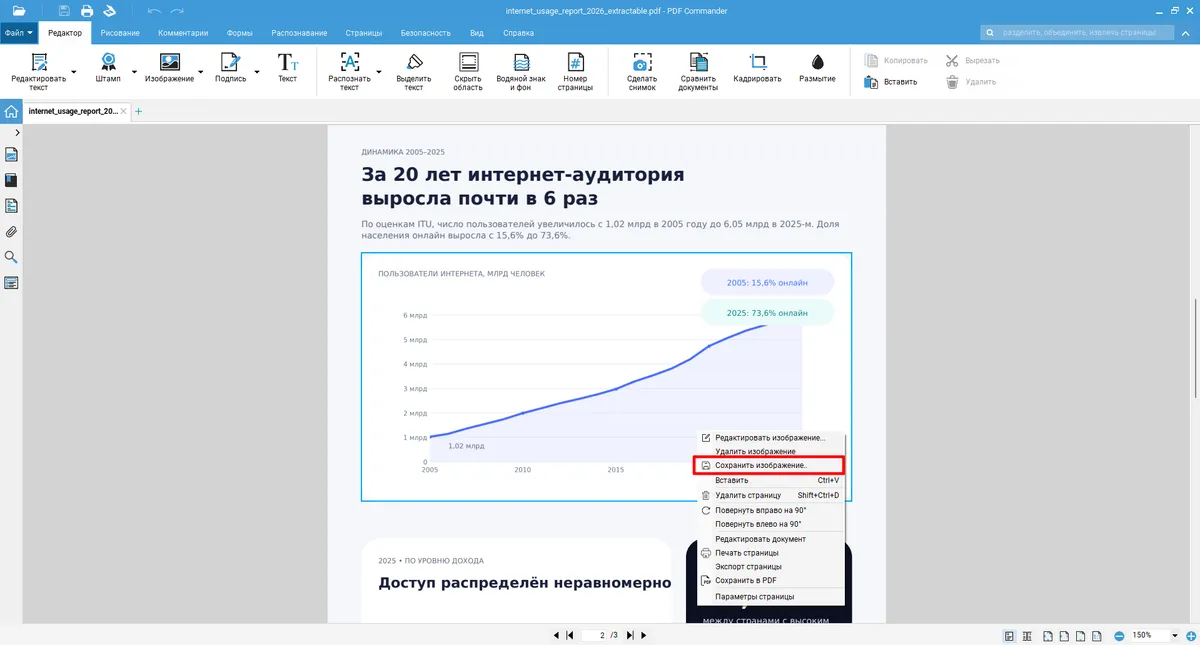This screenshot has height=645, width=1200.
Task: Open the search magnifier in left sidebar
Action: click(x=12, y=257)
